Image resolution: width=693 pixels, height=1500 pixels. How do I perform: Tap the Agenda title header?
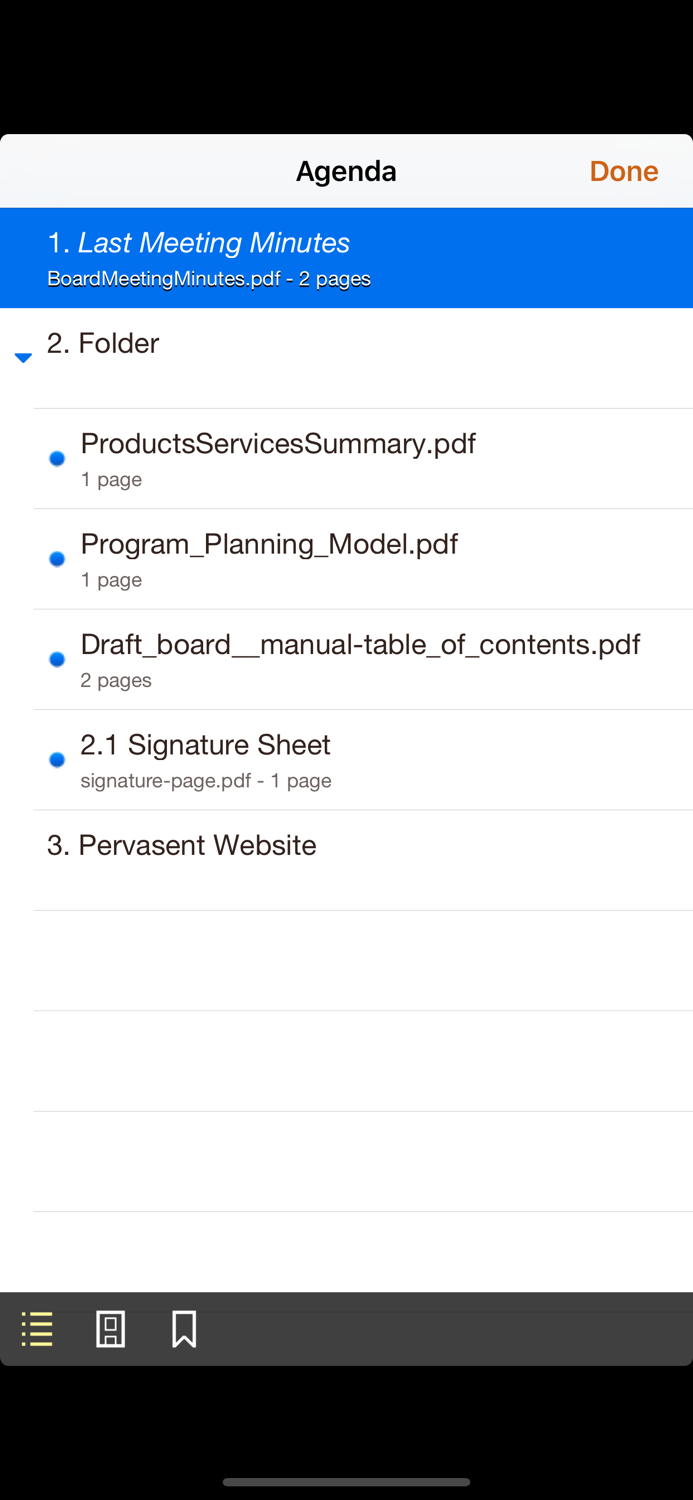click(x=346, y=171)
